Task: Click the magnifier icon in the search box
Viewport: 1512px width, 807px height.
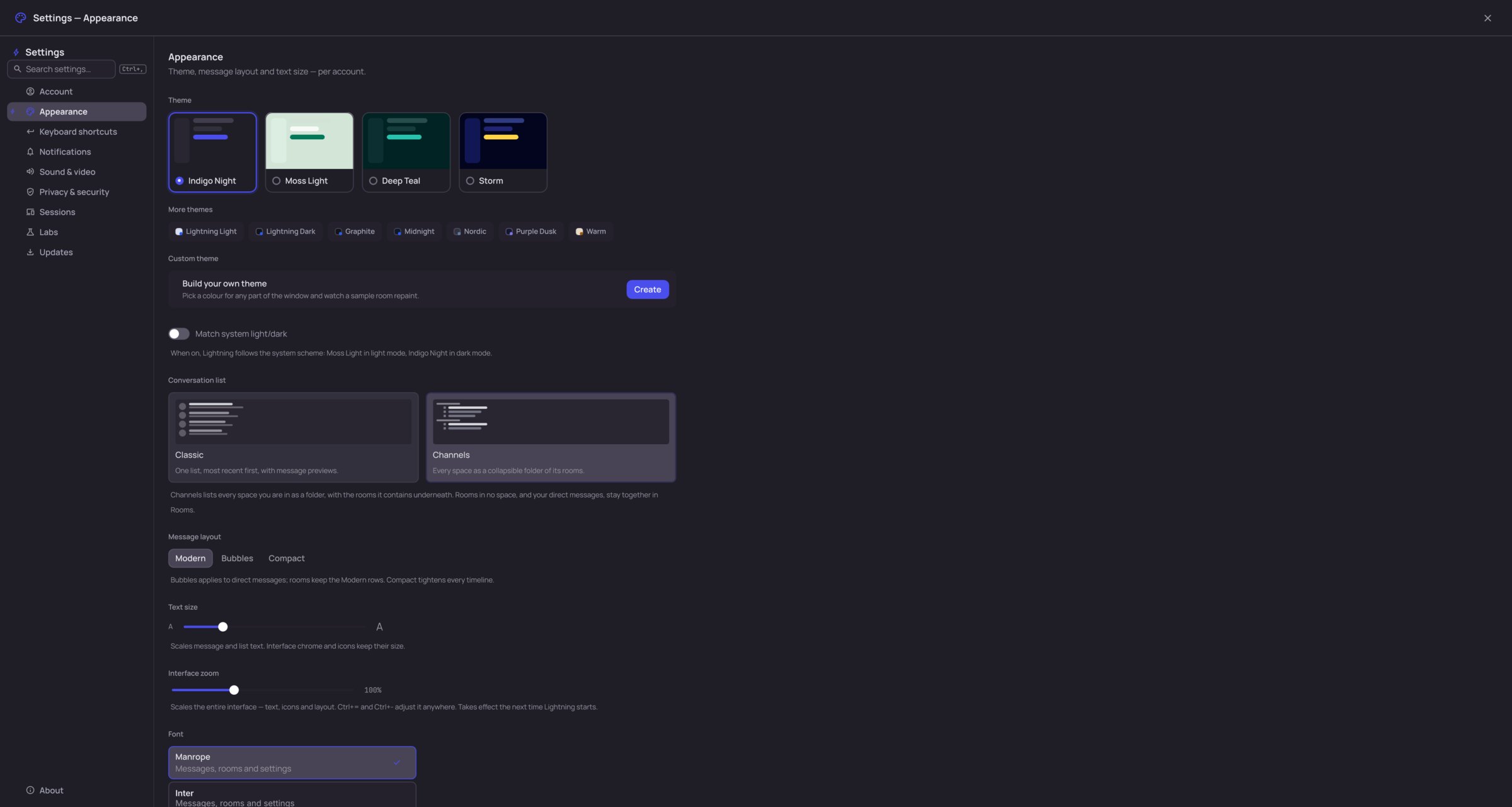Action: pos(18,69)
